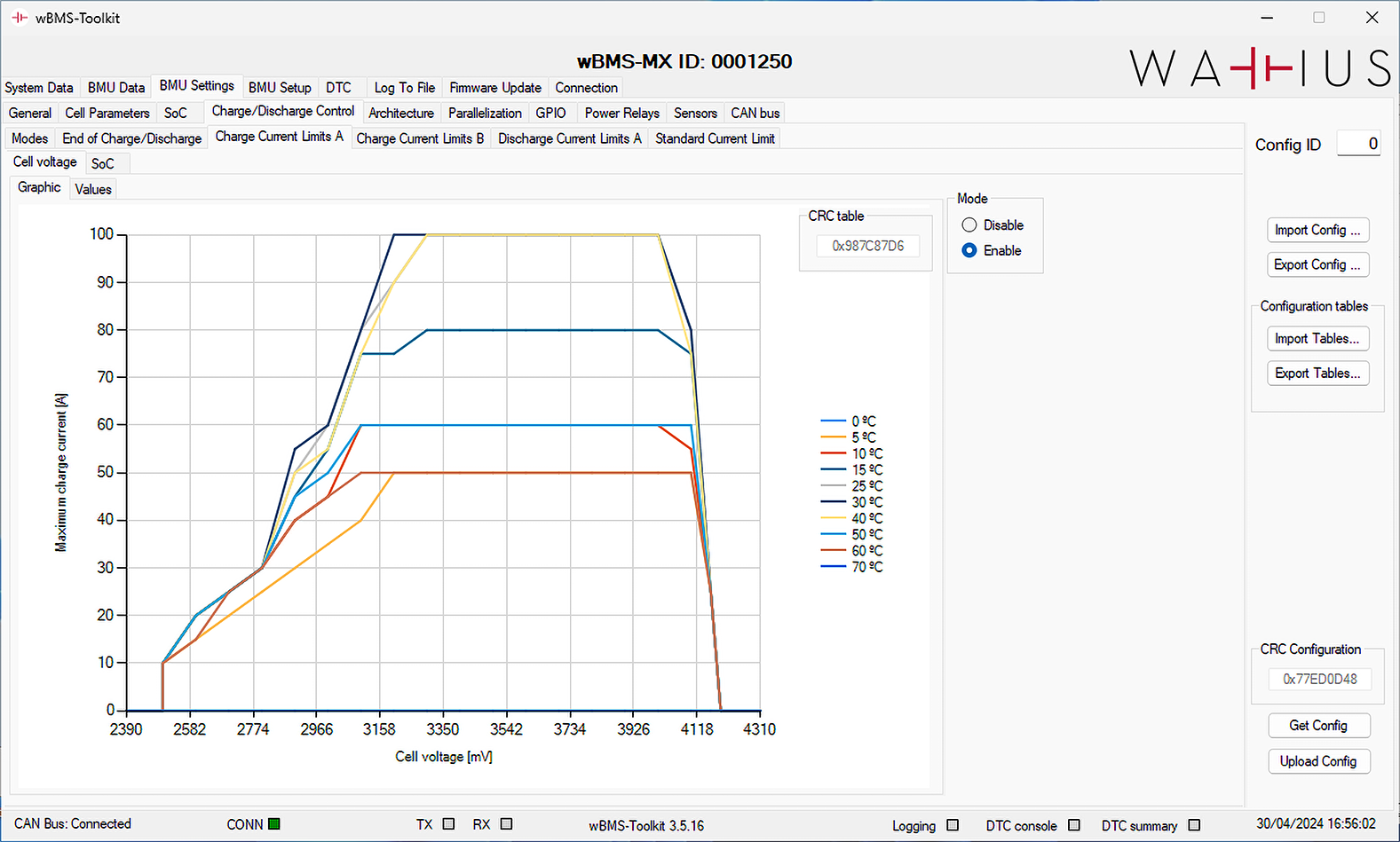Click the RX indicator box
1400x842 pixels.
[x=506, y=824]
